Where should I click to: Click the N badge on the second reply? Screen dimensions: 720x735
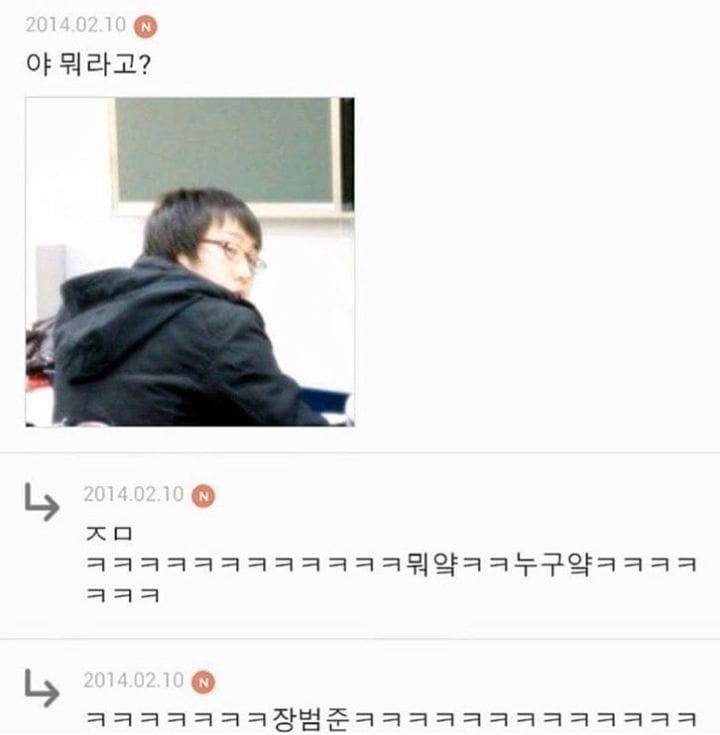coord(203,682)
